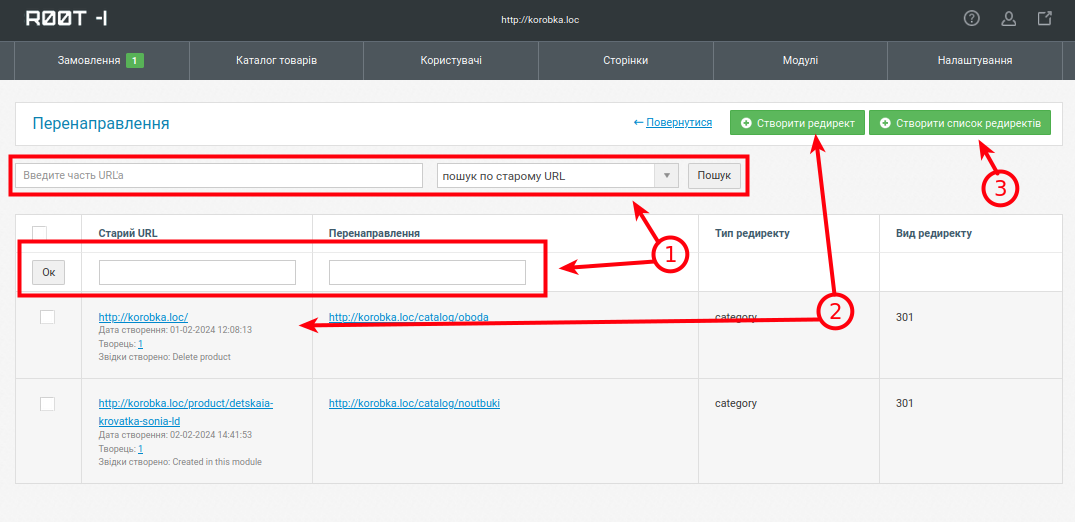The height and width of the screenshot is (522, 1075).
Task: Click 'Дата створення: 01-02-2024 12:08:13' text
Action: pyautogui.click(x=176, y=330)
